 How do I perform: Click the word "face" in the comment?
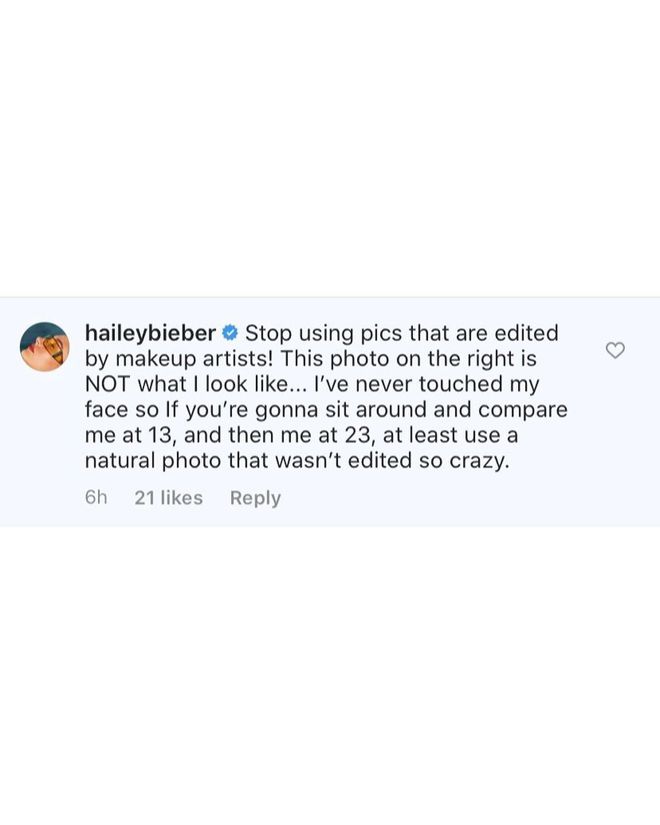(108, 410)
